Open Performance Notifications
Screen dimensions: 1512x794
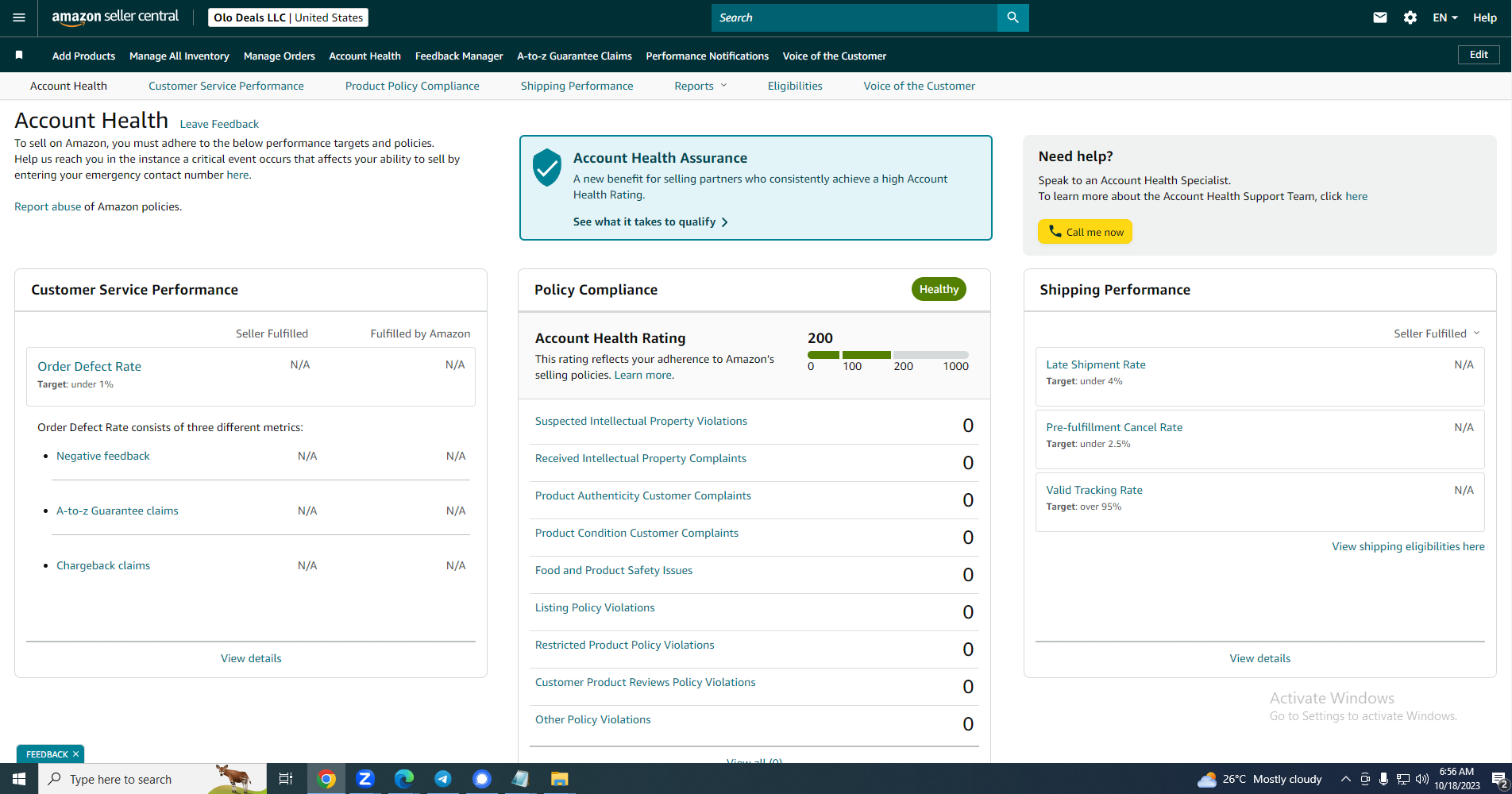708,56
